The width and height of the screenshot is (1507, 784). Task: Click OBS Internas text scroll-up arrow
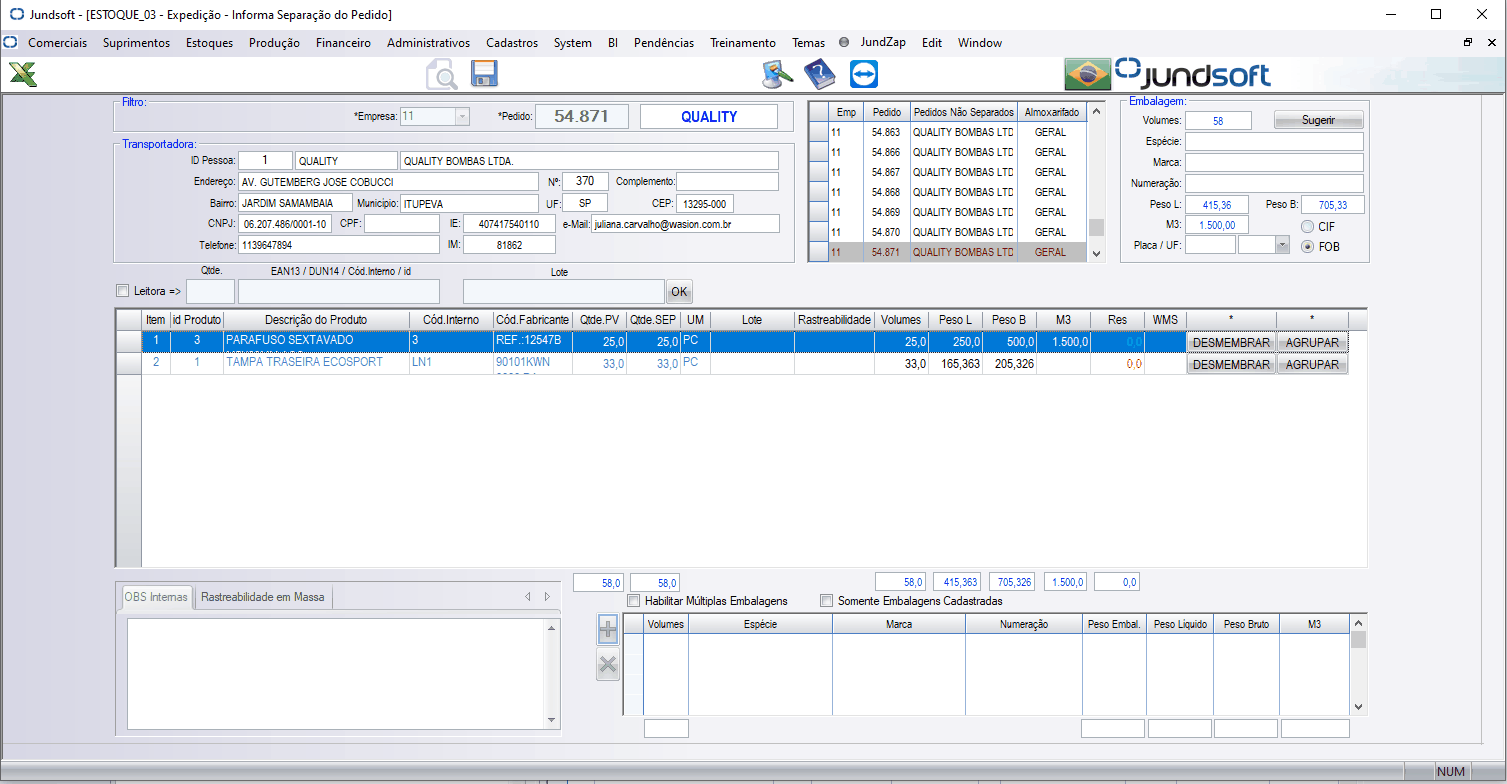[x=550, y=628]
